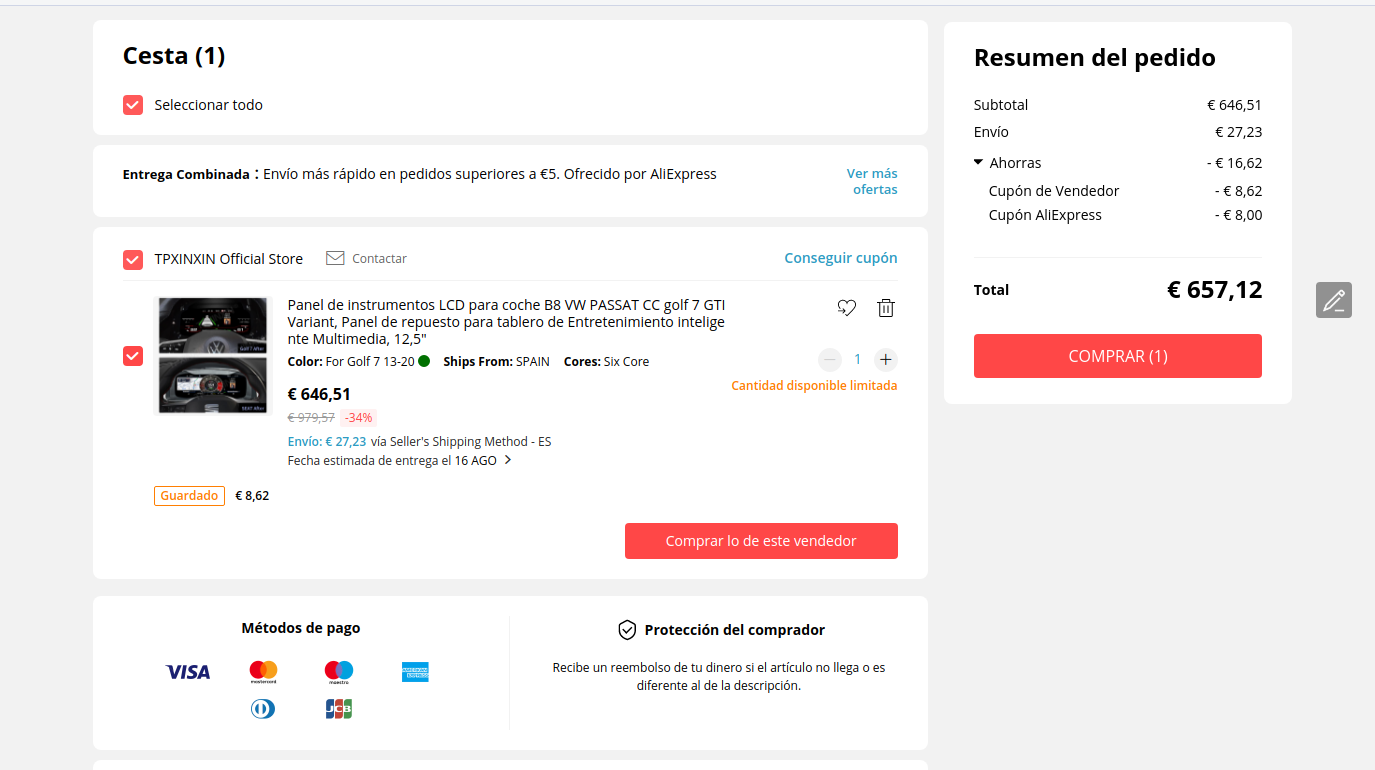Increase quantity with the plus button
This screenshot has width=1375, height=770.
pyautogui.click(x=885, y=360)
